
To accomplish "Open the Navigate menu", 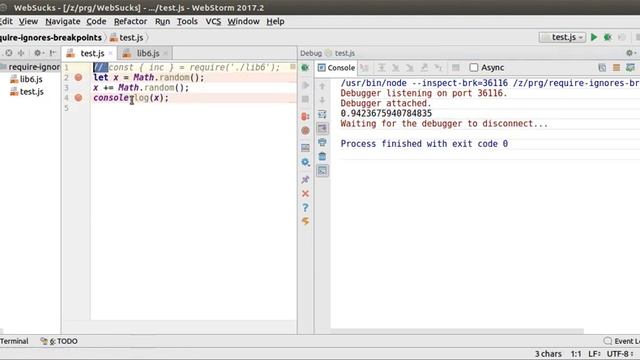I will 62,21.
